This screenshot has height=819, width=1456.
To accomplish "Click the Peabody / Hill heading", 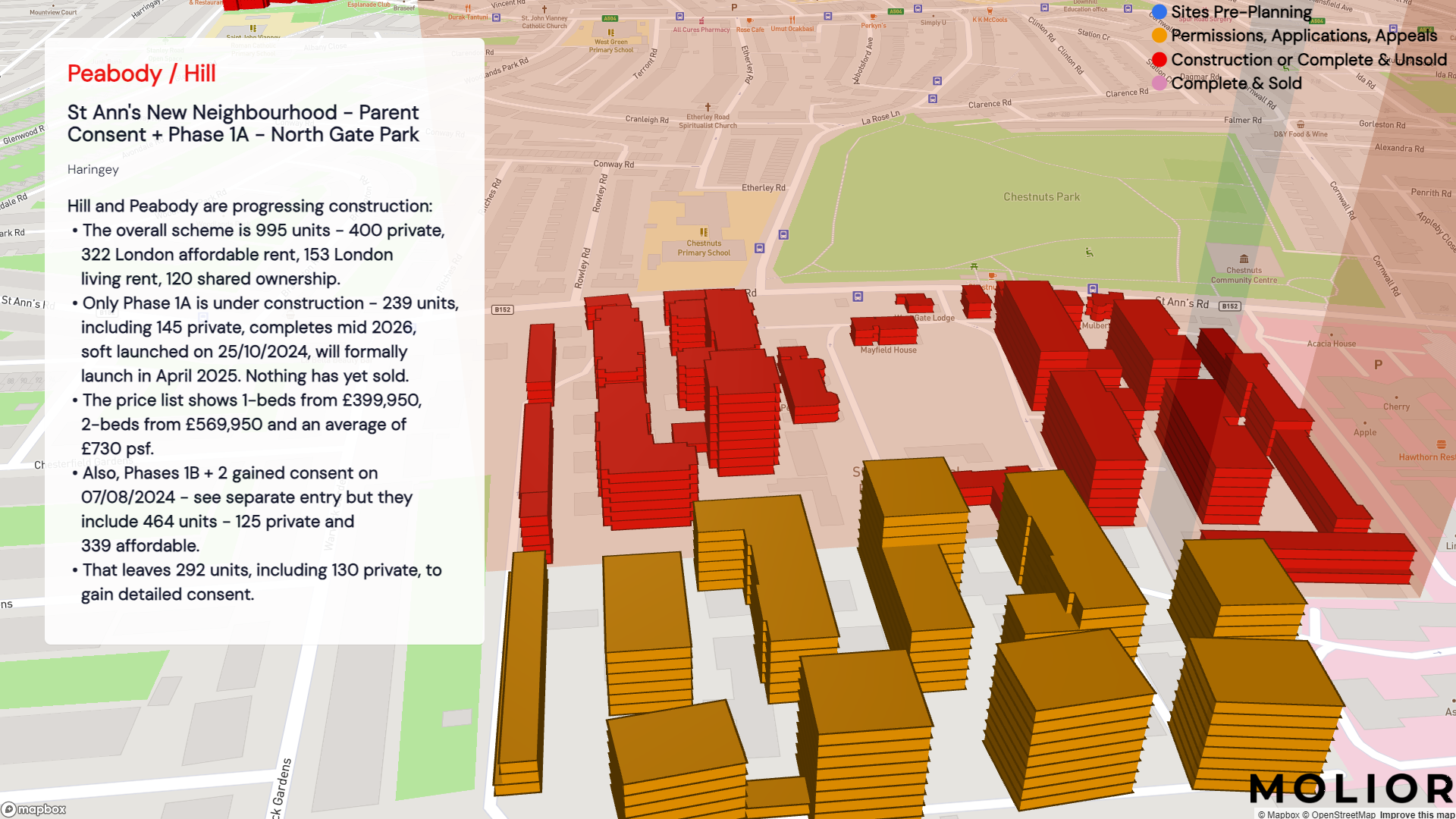I will [x=142, y=74].
